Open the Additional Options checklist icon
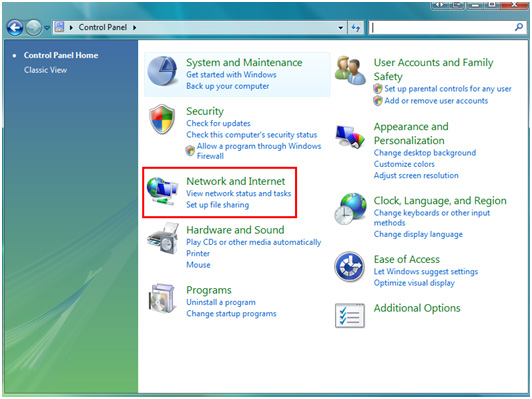The image size is (532, 399). click(350, 315)
